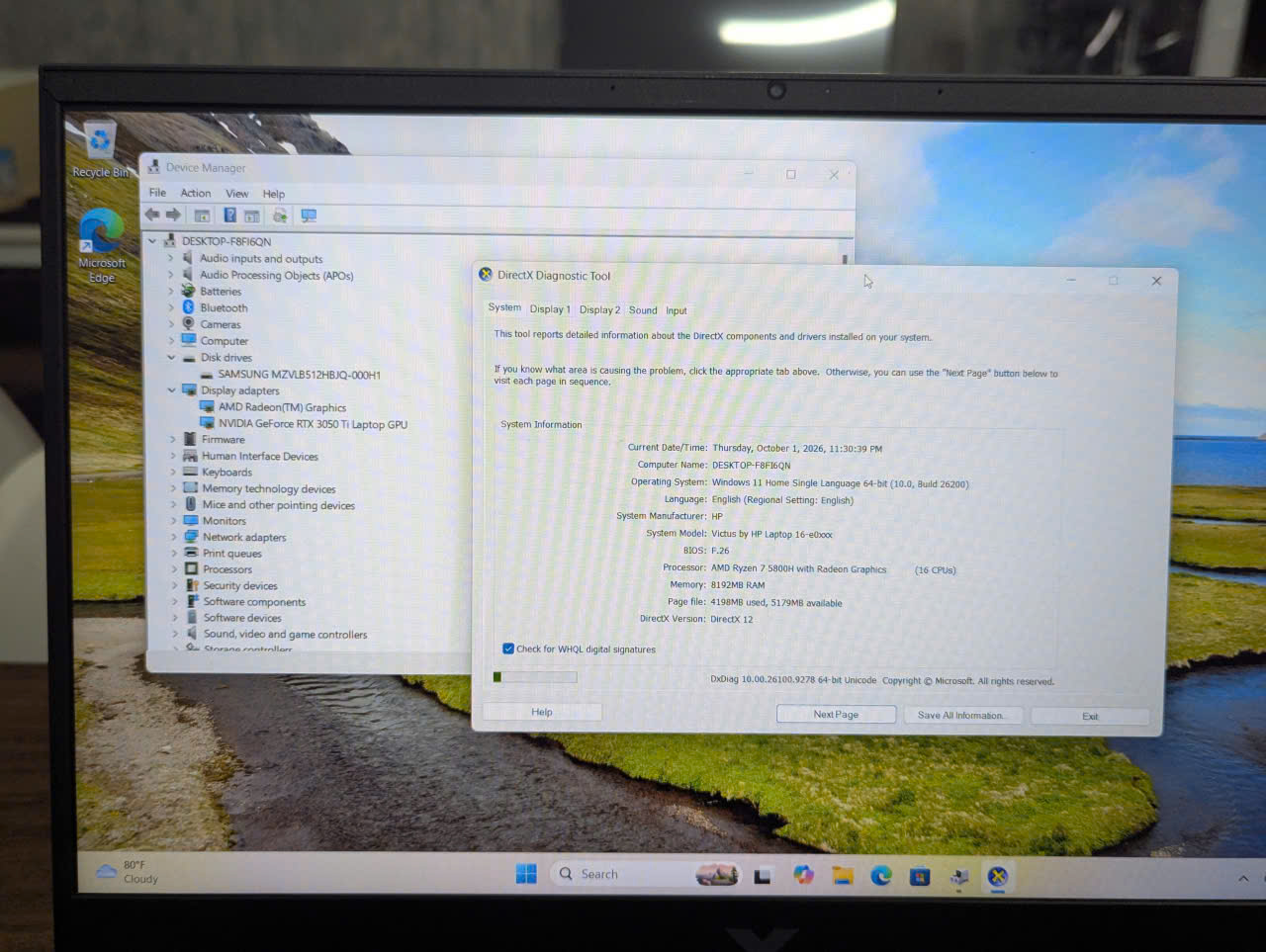The image size is (1266, 952).
Task: Click the Exit button in DxDiag
Action: tap(1090, 716)
